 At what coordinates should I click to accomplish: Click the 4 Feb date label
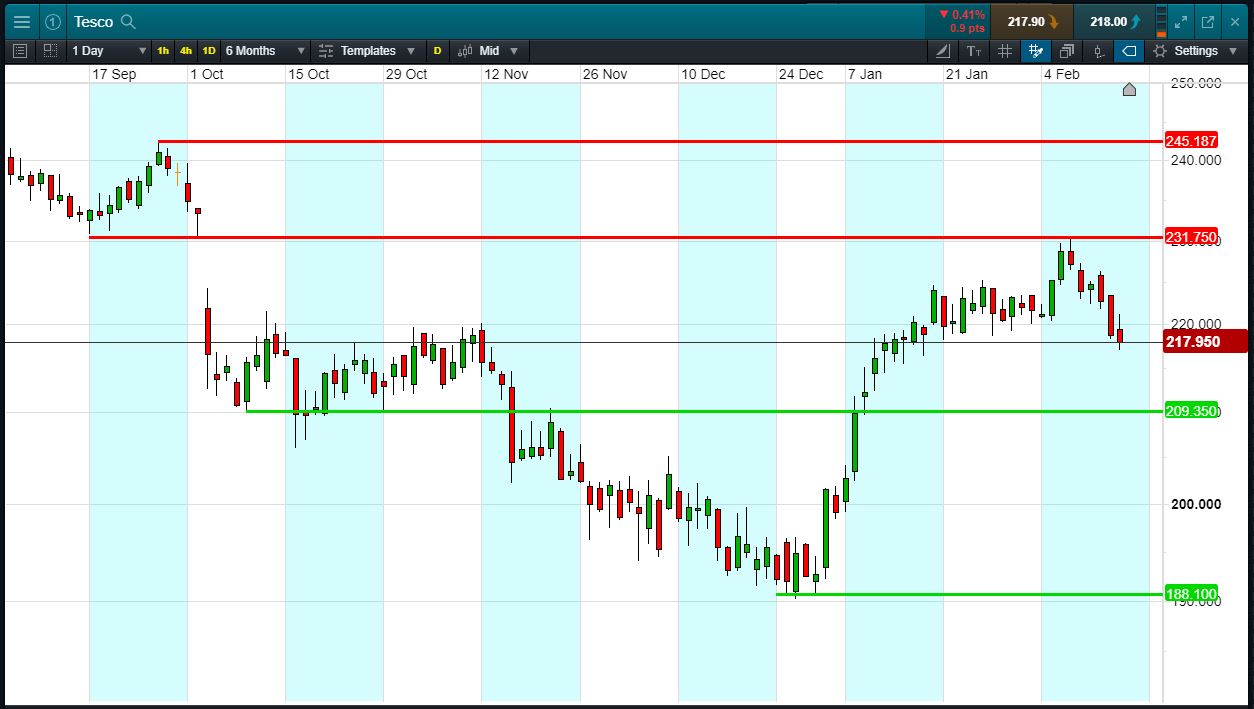[x=1062, y=74]
